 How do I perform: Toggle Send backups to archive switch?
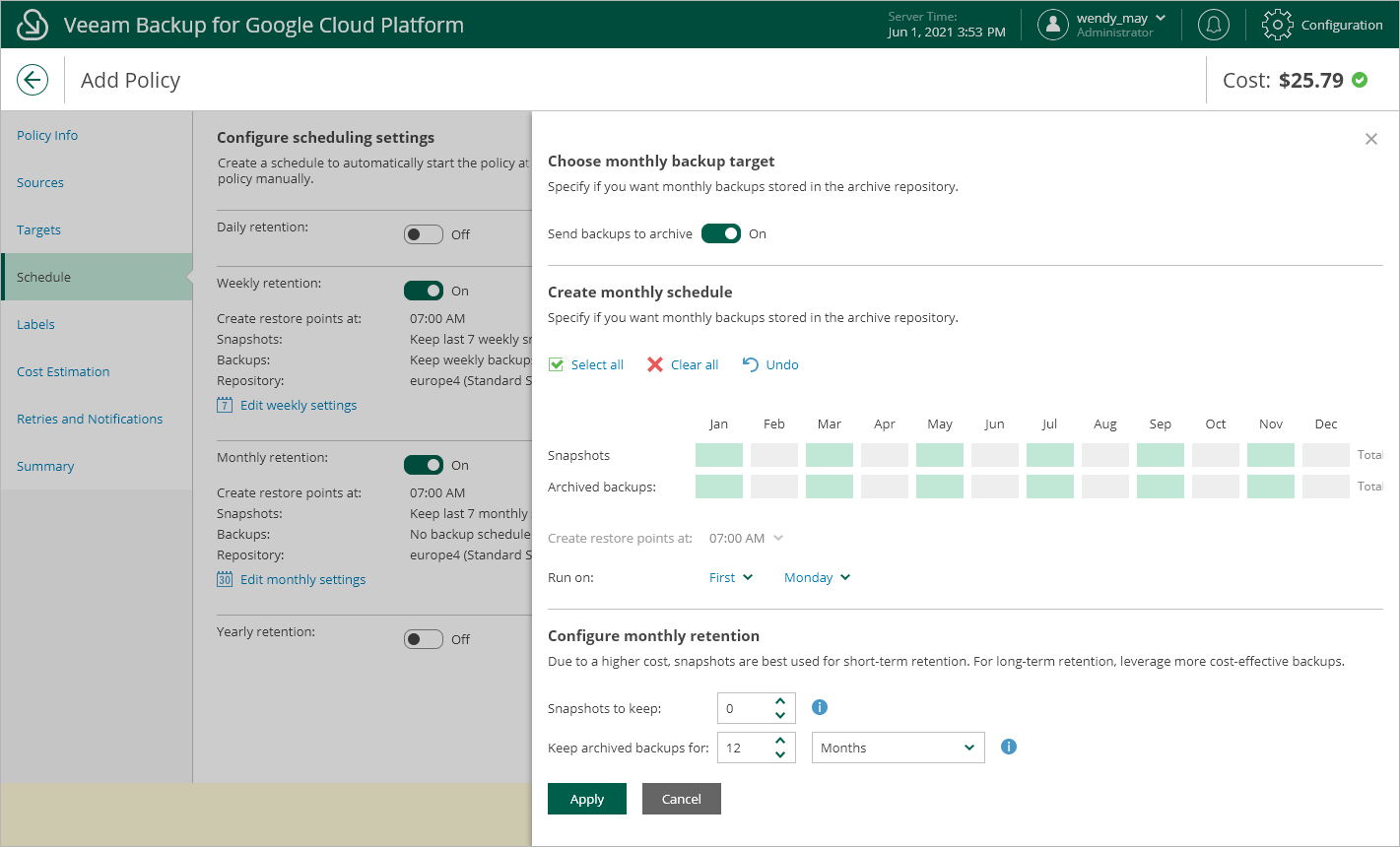(x=721, y=233)
